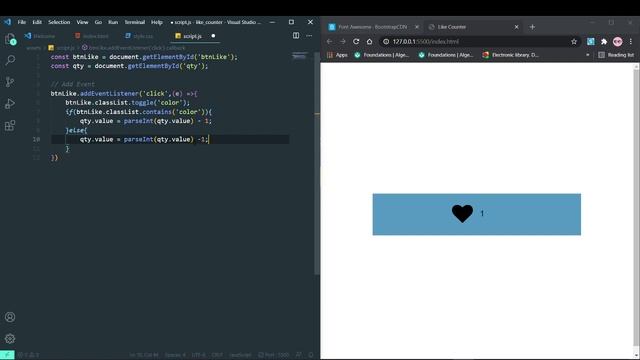Image resolution: width=640 pixels, height=360 pixels.
Task: Click the notifications bell in status bar
Action: (311, 355)
